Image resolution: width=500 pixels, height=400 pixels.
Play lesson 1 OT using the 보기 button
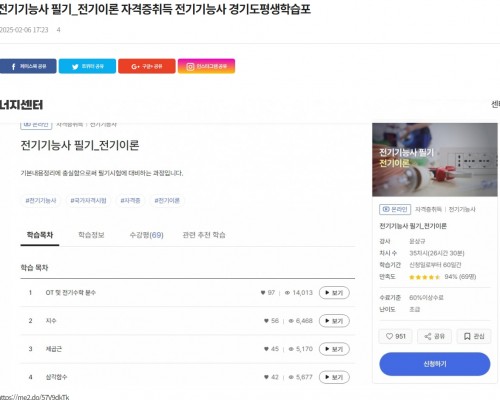pos(334,293)
